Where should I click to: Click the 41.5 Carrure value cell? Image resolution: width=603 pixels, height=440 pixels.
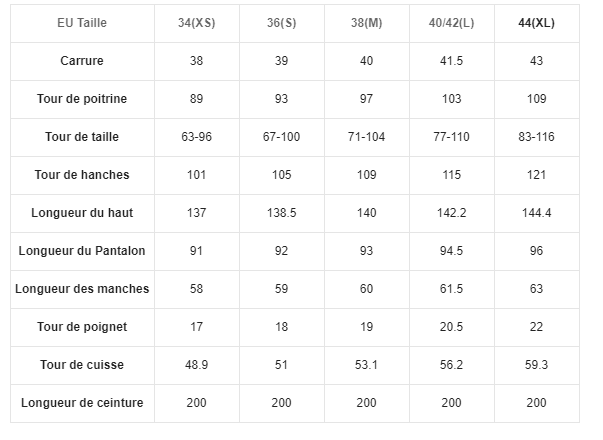[451, 61]
